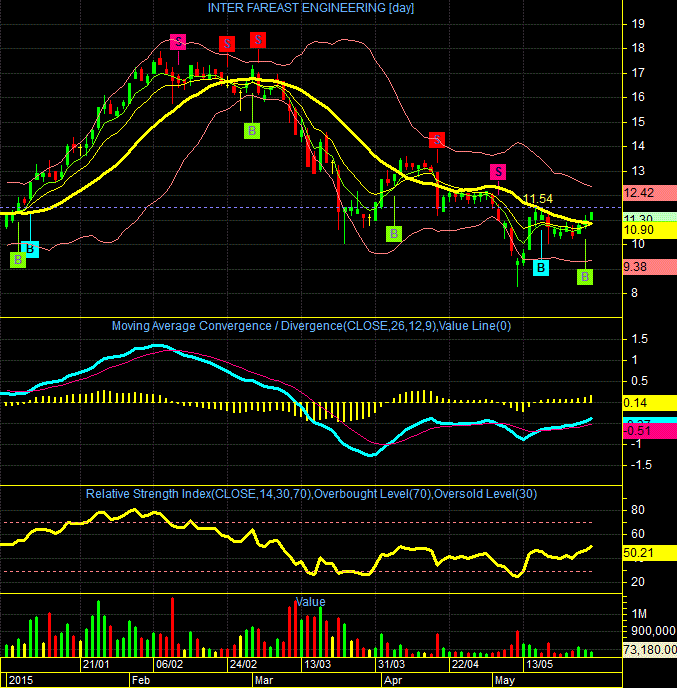Image resolution: width=677 pixels, height=688 pixels.
Task: Click the Relative Strength Index panel title
Action: coord(311,494)
